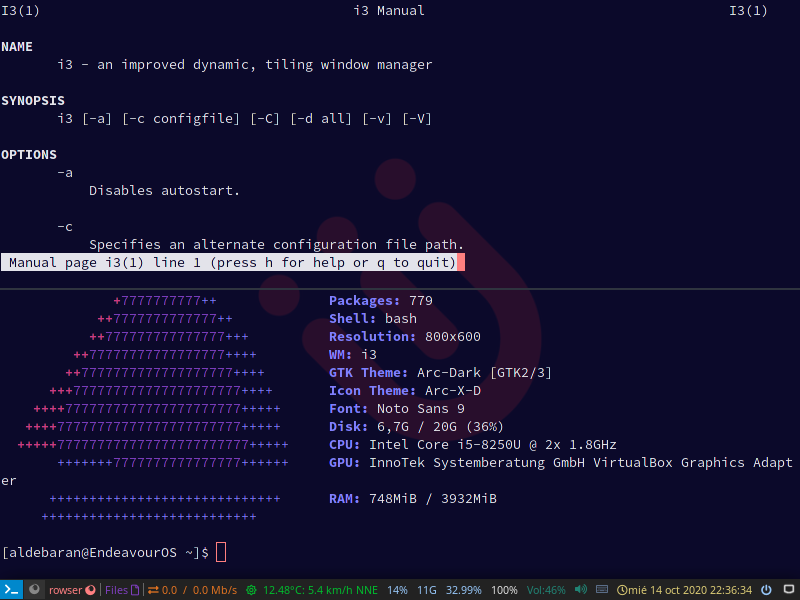Click the 'i3 Manual' title text
Viewport: 800px width, 600px height.
click(389, 11)
